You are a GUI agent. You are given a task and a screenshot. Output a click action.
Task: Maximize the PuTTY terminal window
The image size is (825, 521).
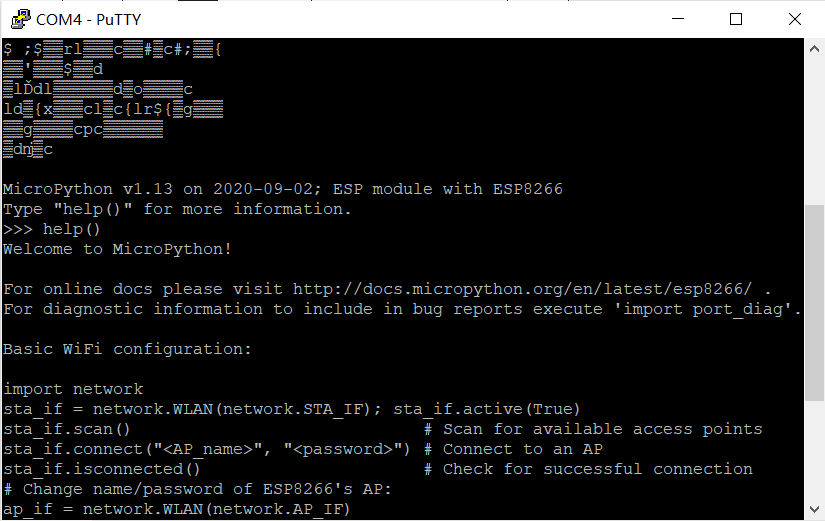pyautogui.click(x=736, y=19)
